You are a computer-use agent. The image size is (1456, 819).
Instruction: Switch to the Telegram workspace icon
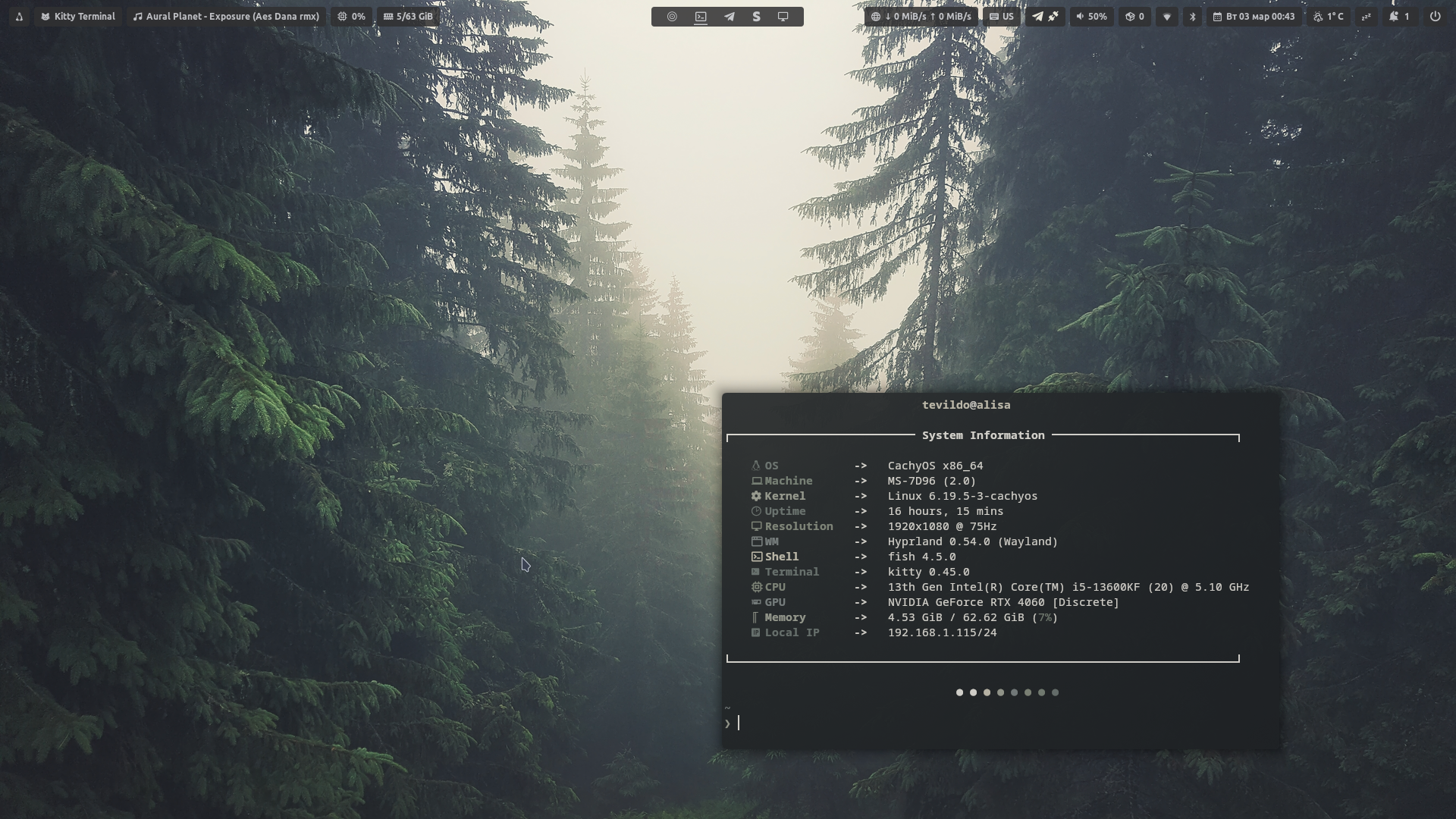[729, 17]
